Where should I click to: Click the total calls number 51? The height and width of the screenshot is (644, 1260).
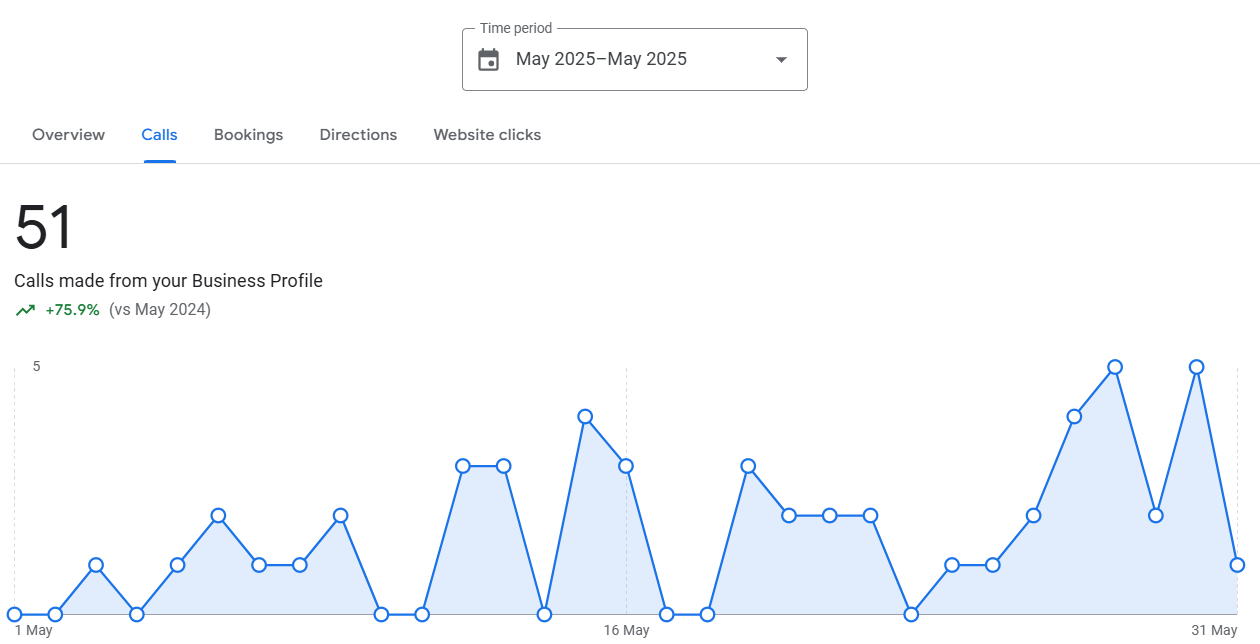(44, 227)
